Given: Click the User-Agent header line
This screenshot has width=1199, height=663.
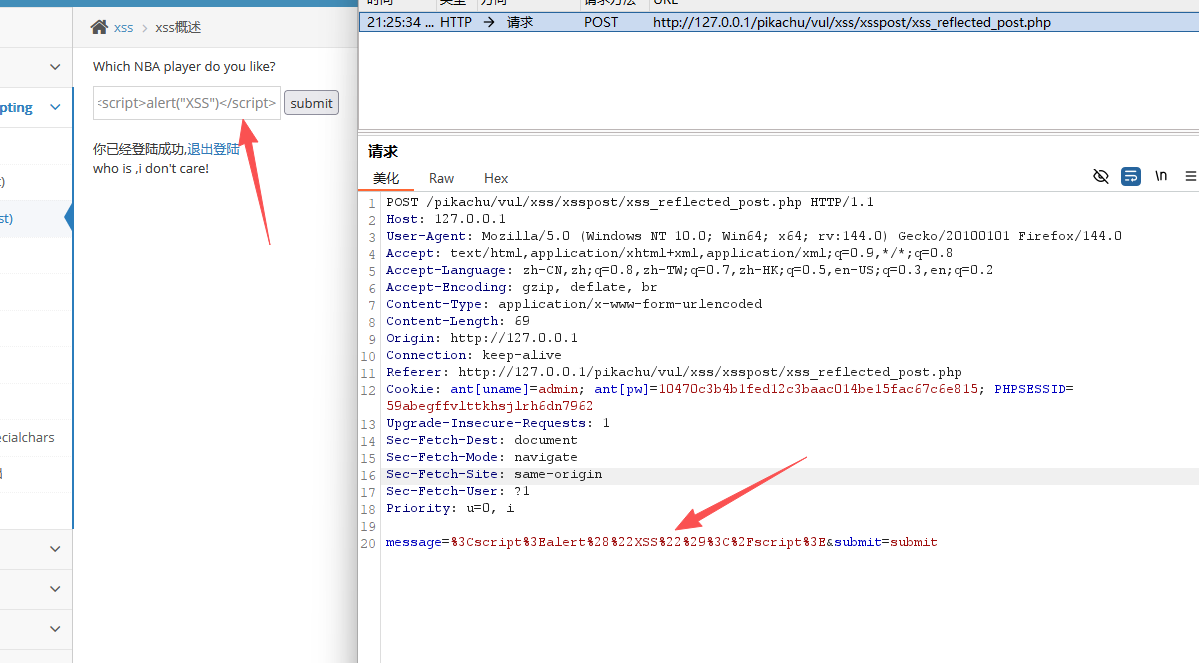Looking at the screenshot, I should tap(754, 236).
